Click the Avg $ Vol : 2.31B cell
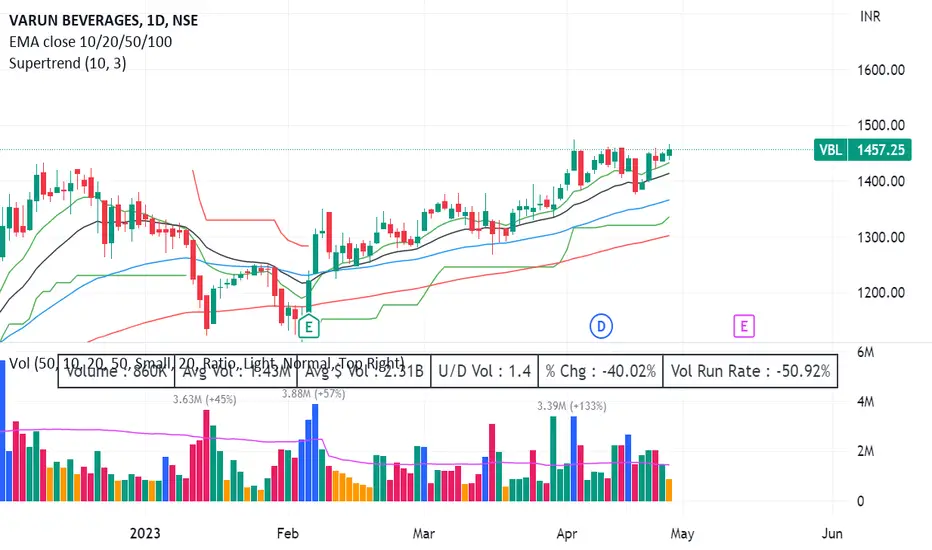The height and width of the screenshot is (550, 932). [x=364, y=372]
